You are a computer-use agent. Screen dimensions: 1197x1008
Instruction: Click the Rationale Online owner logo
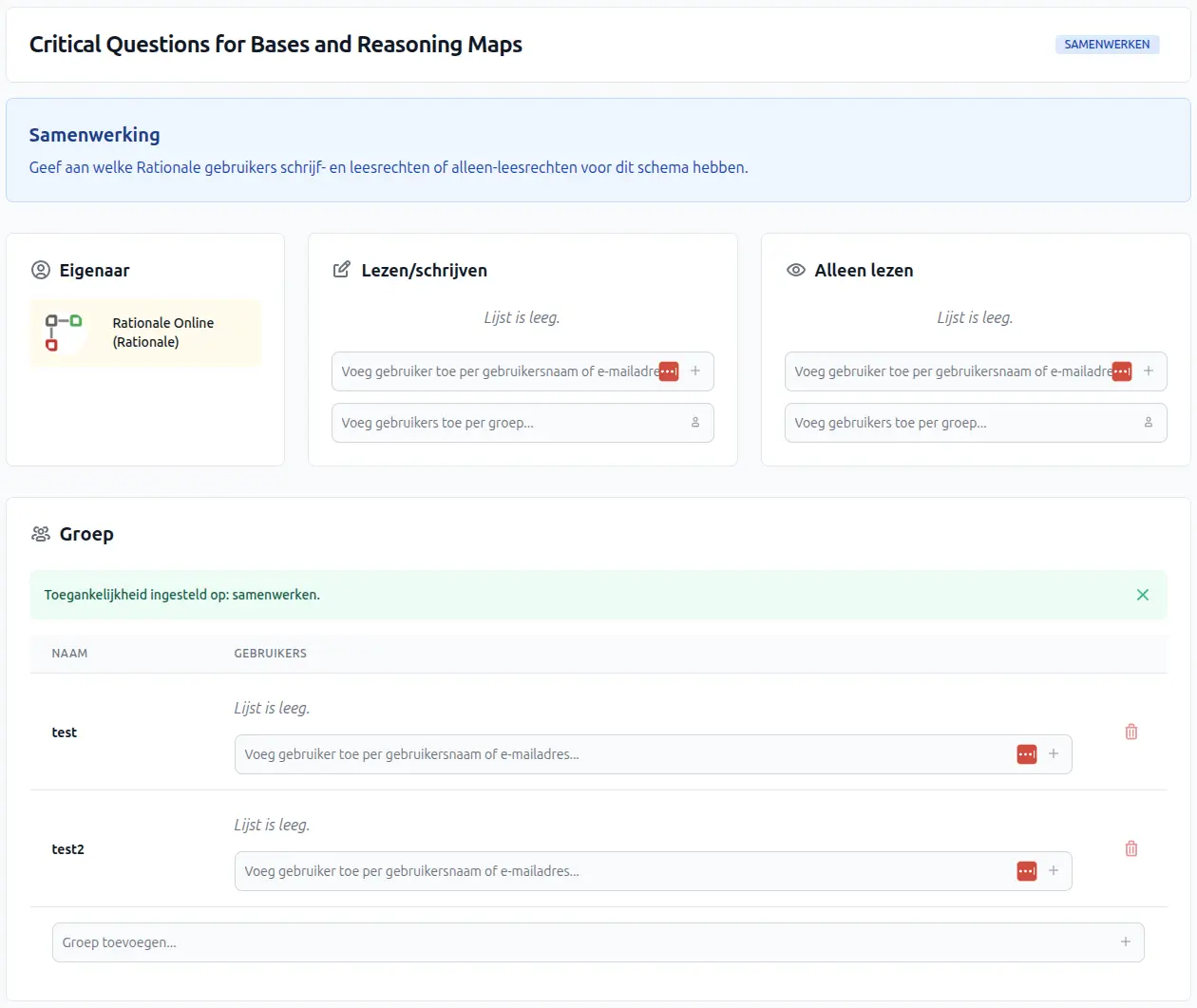[64, 333]
